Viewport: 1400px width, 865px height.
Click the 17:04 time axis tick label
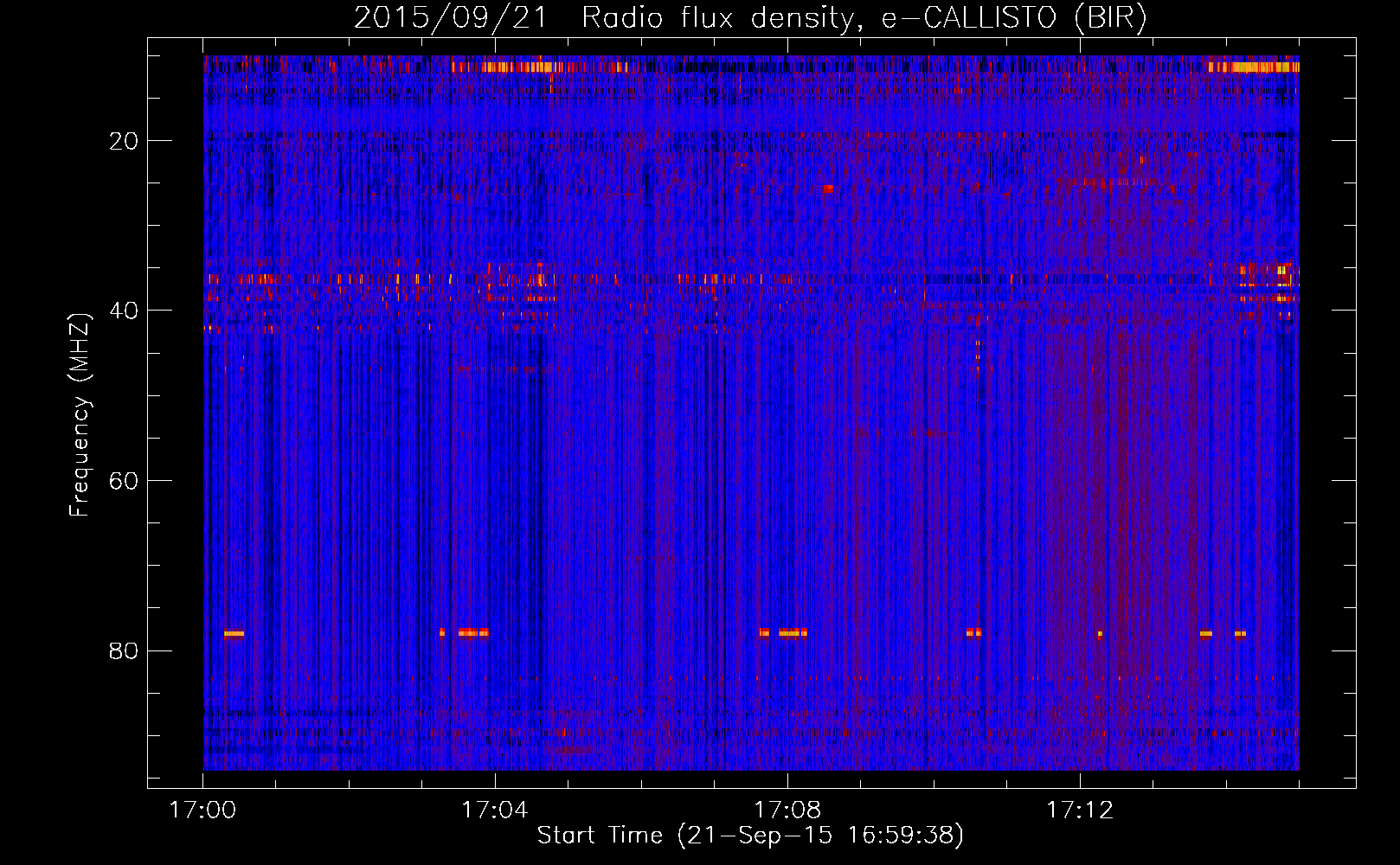(x=495, y=811)
